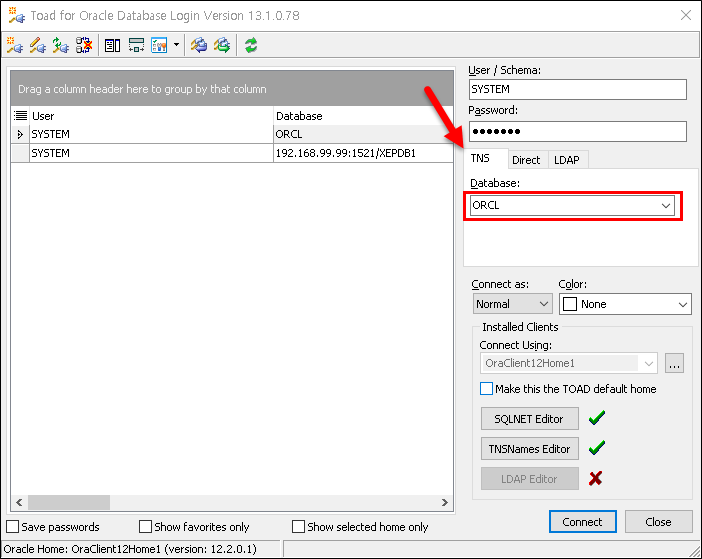The image size is (702, 559).
Task: Select SYSTEM user in XEPDB1 row
Action: [151, 153]
